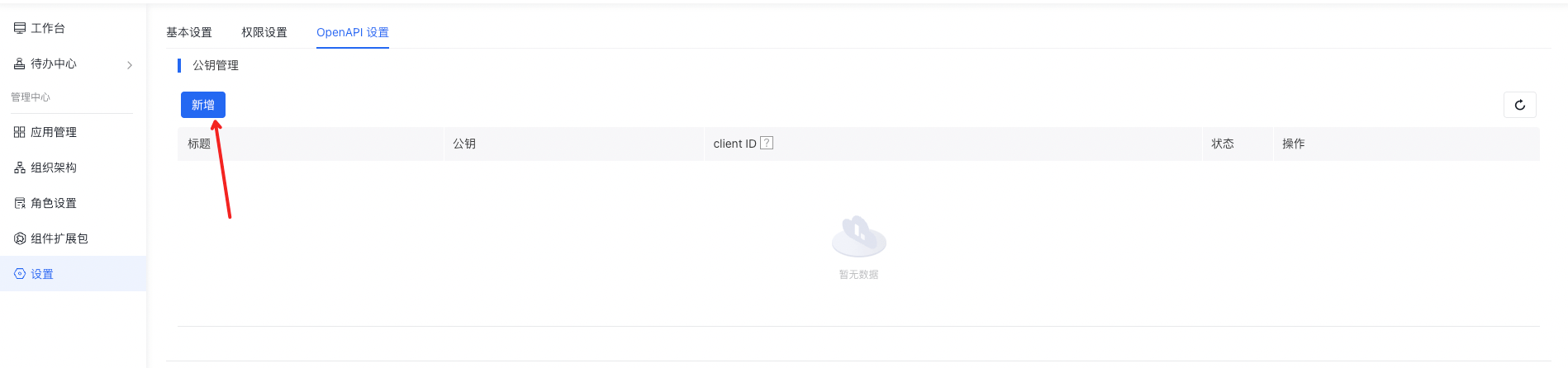
Task: Select the OpenAPI 设置 tab
Action: 353,32
